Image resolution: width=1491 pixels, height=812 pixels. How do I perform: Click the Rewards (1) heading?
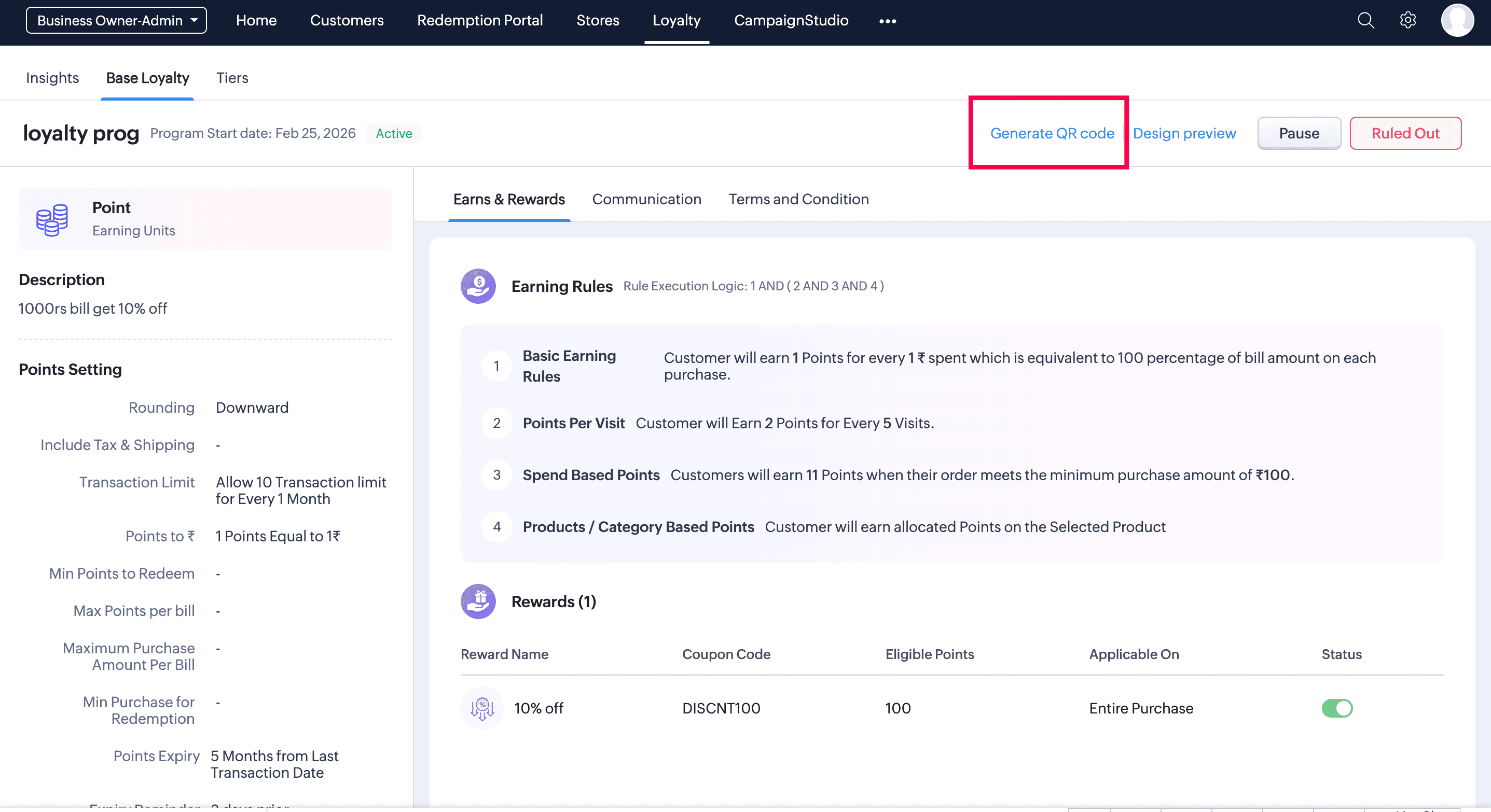coord(554,601)
